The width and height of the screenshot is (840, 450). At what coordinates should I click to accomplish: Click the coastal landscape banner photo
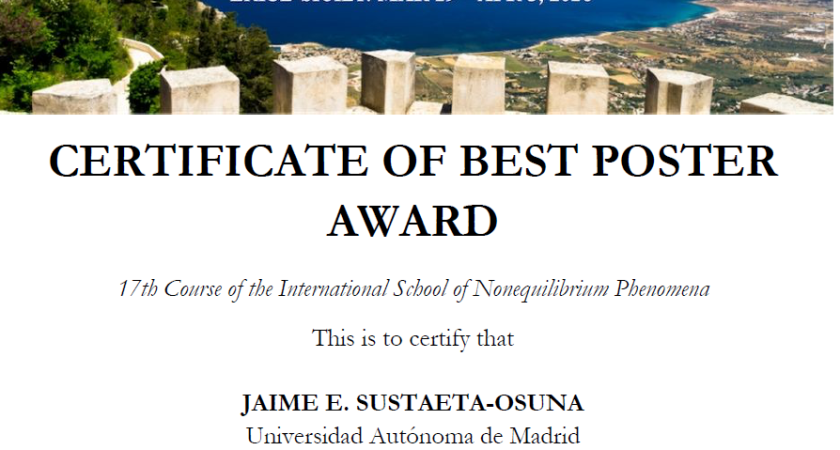point(417,57)
